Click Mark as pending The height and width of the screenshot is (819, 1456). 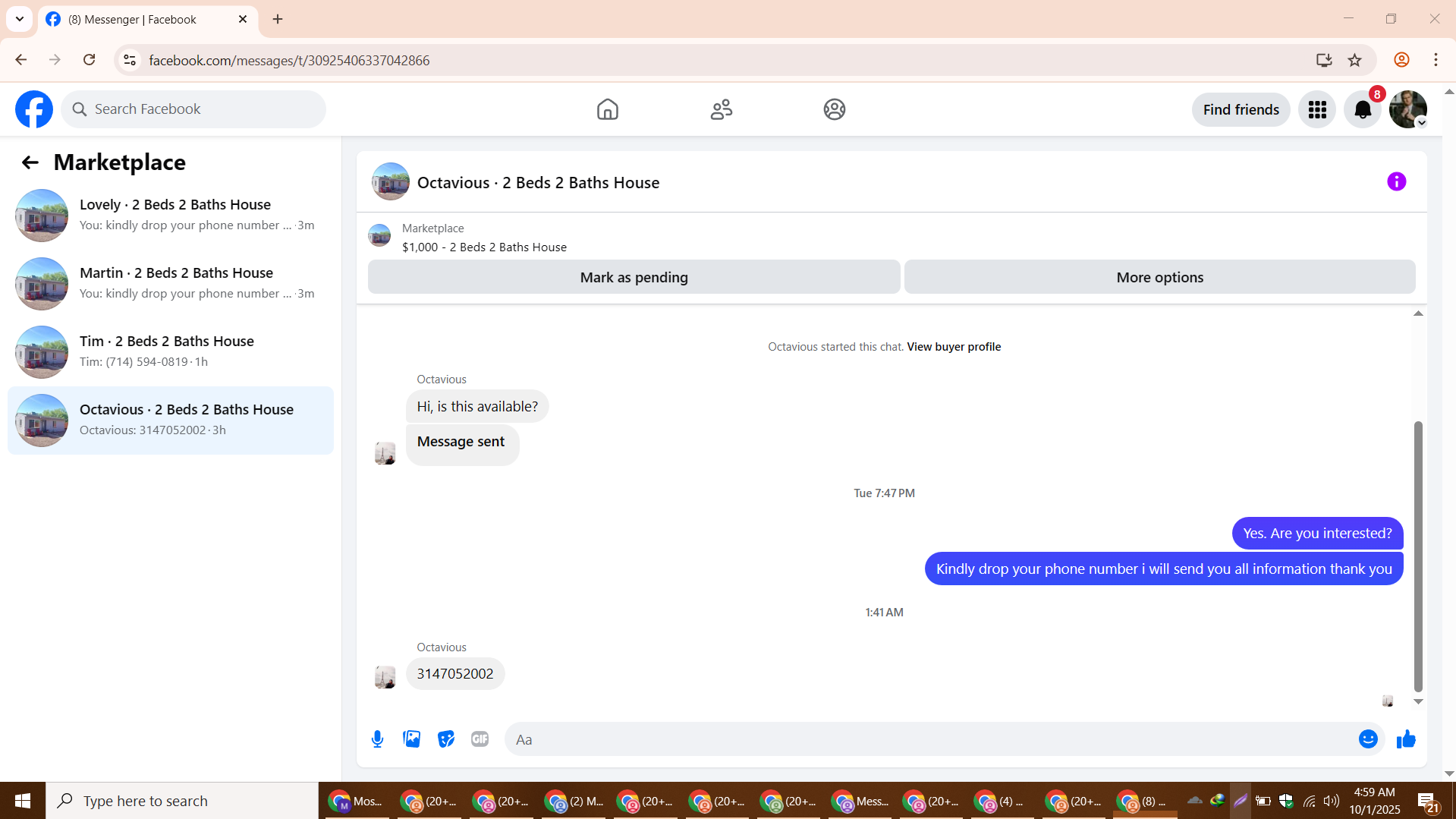pyautogui.click(x=634, y=277)
